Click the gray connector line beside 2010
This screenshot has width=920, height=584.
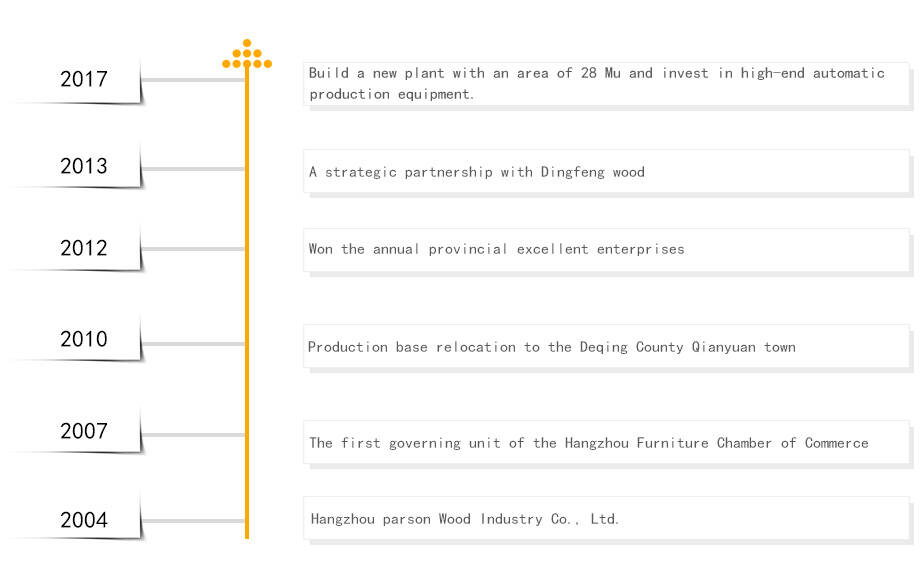pos(194,344)
